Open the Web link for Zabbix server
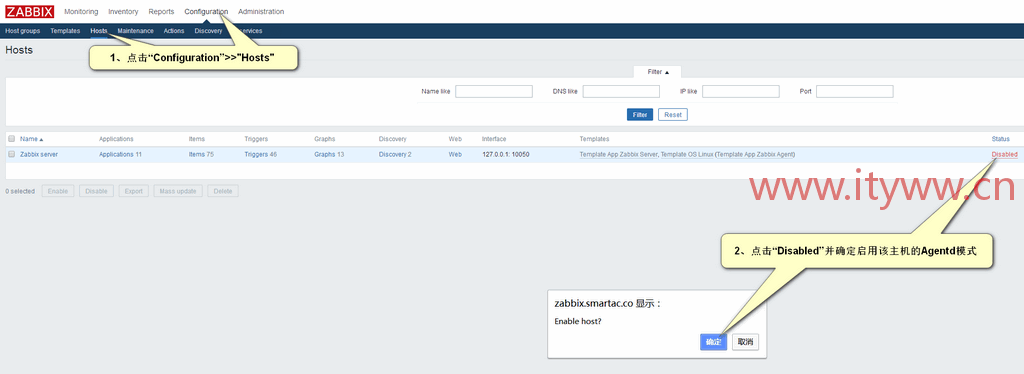This screenshot has height=374, width=1024. pyautogui.click(x=455, y=155)
